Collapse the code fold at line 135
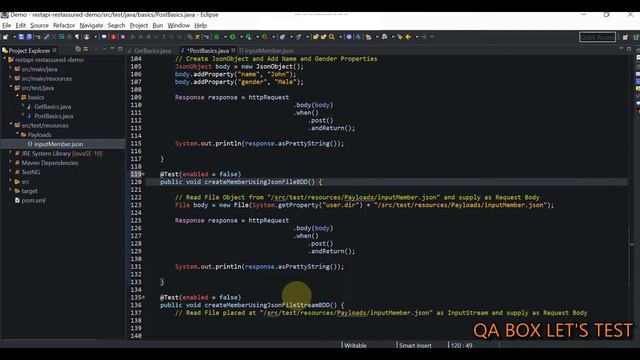The height and width of the screenshot is (360, 640). click(x=143, y=297)
